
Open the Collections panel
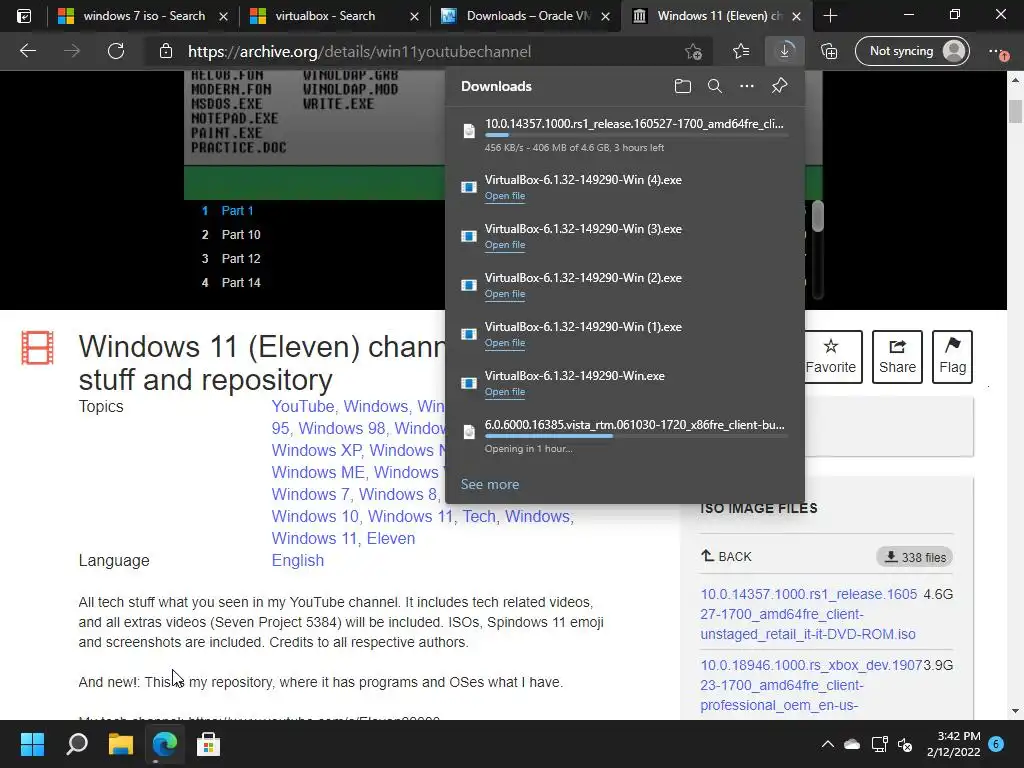829,51
